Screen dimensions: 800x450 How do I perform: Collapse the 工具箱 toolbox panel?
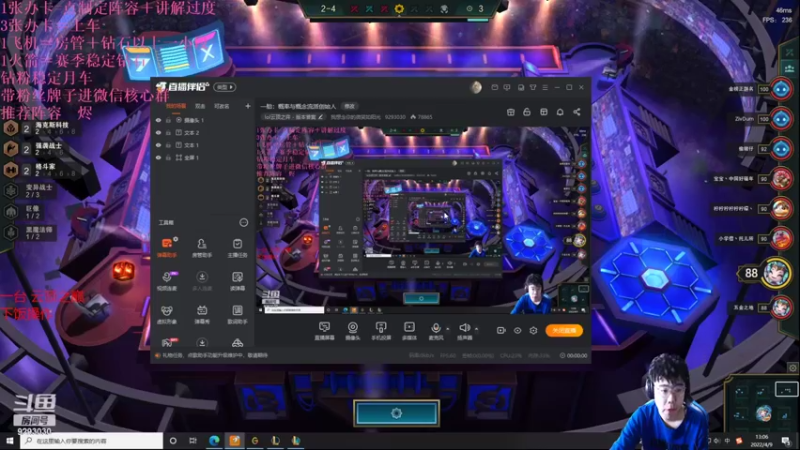click(x=243, y=222)
